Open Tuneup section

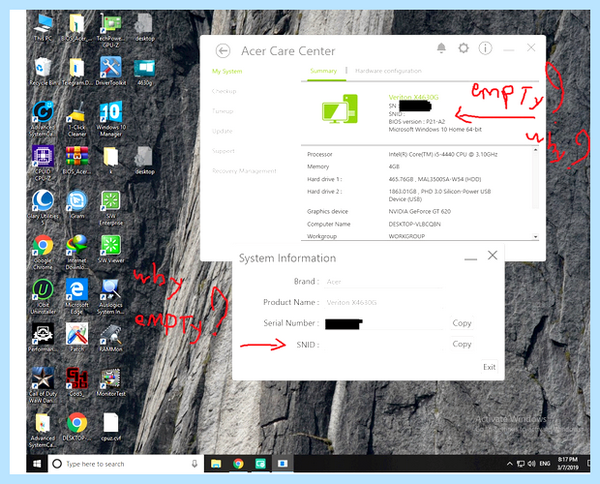tap(222, 111)
